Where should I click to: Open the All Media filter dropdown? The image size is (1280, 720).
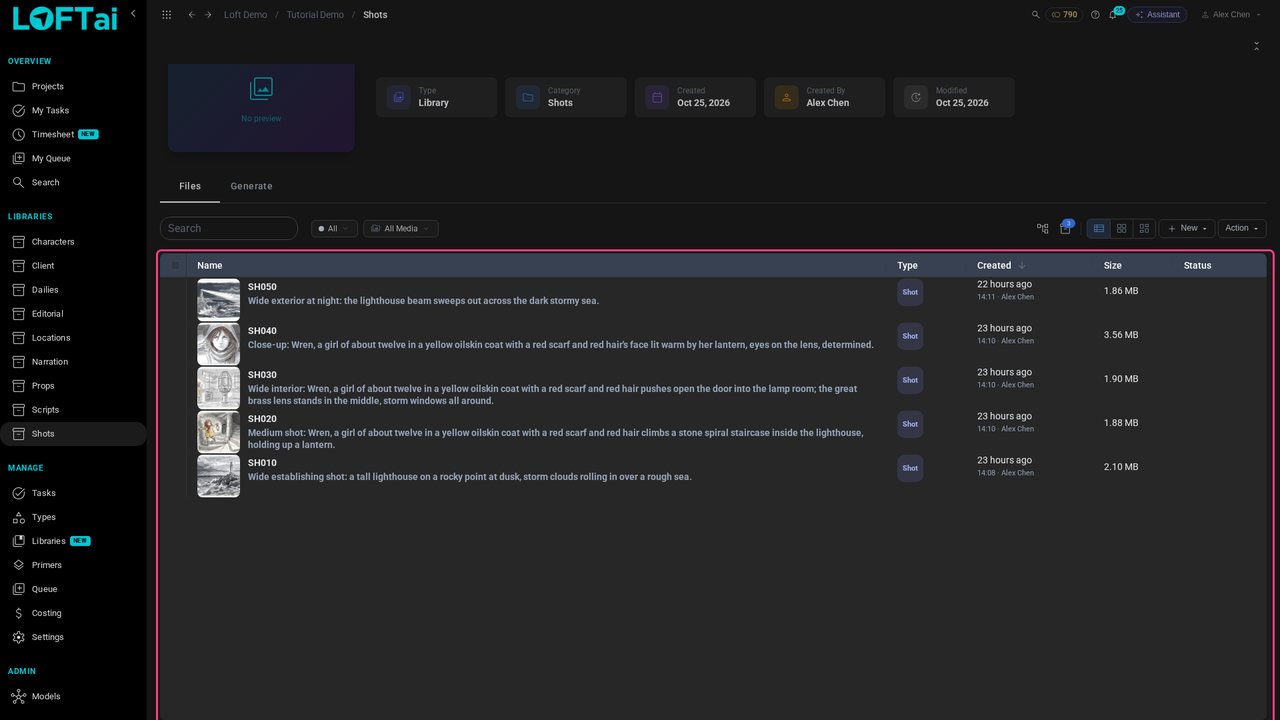(x=401, y=229)
